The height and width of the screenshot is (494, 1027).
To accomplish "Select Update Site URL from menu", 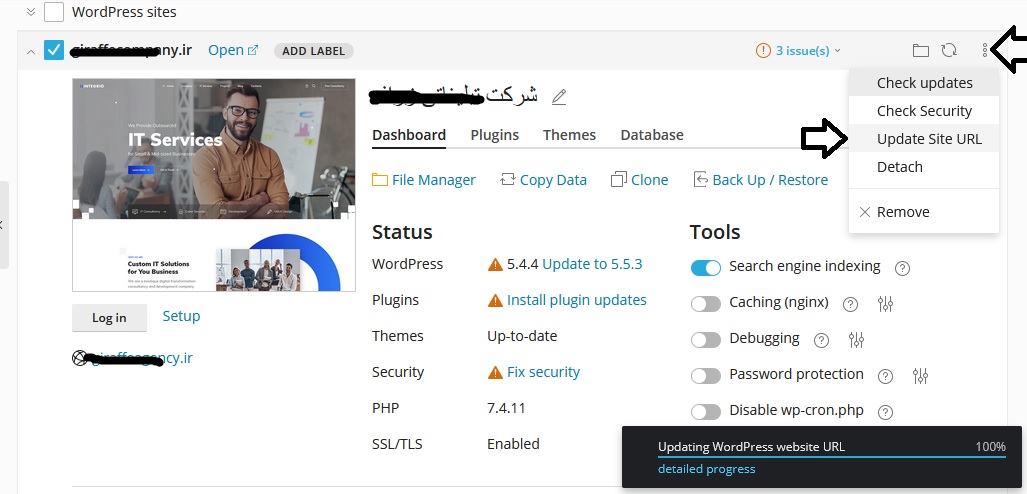I will point(929,139).
